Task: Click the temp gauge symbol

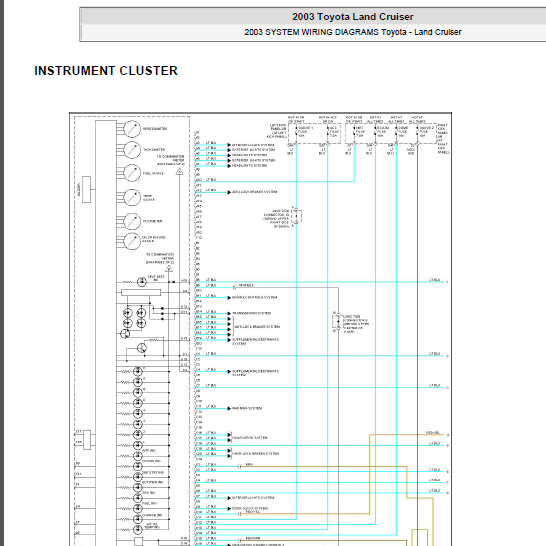Action: [132, 197]
